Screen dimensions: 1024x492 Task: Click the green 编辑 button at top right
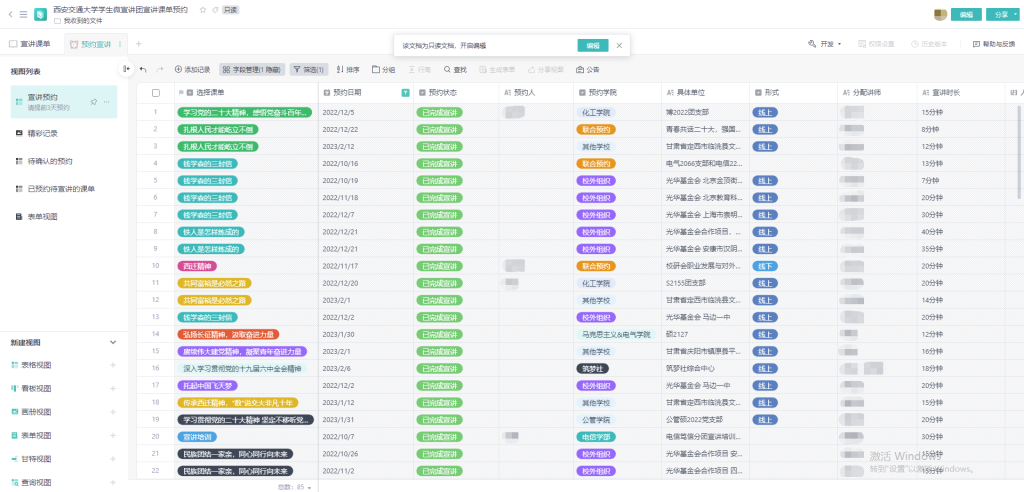point(967,14)
